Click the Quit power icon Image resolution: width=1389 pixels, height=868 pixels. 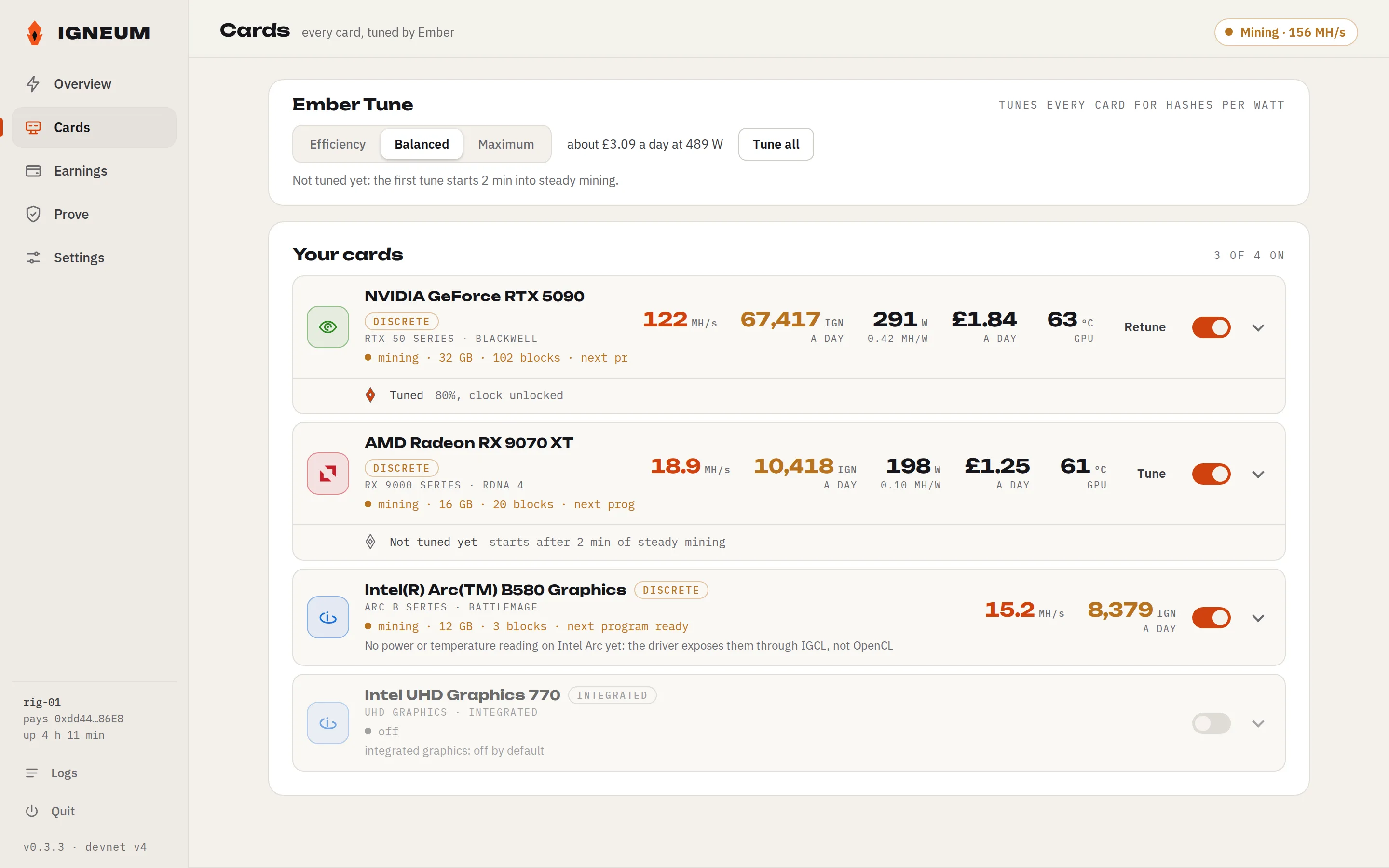pos(32,811)
